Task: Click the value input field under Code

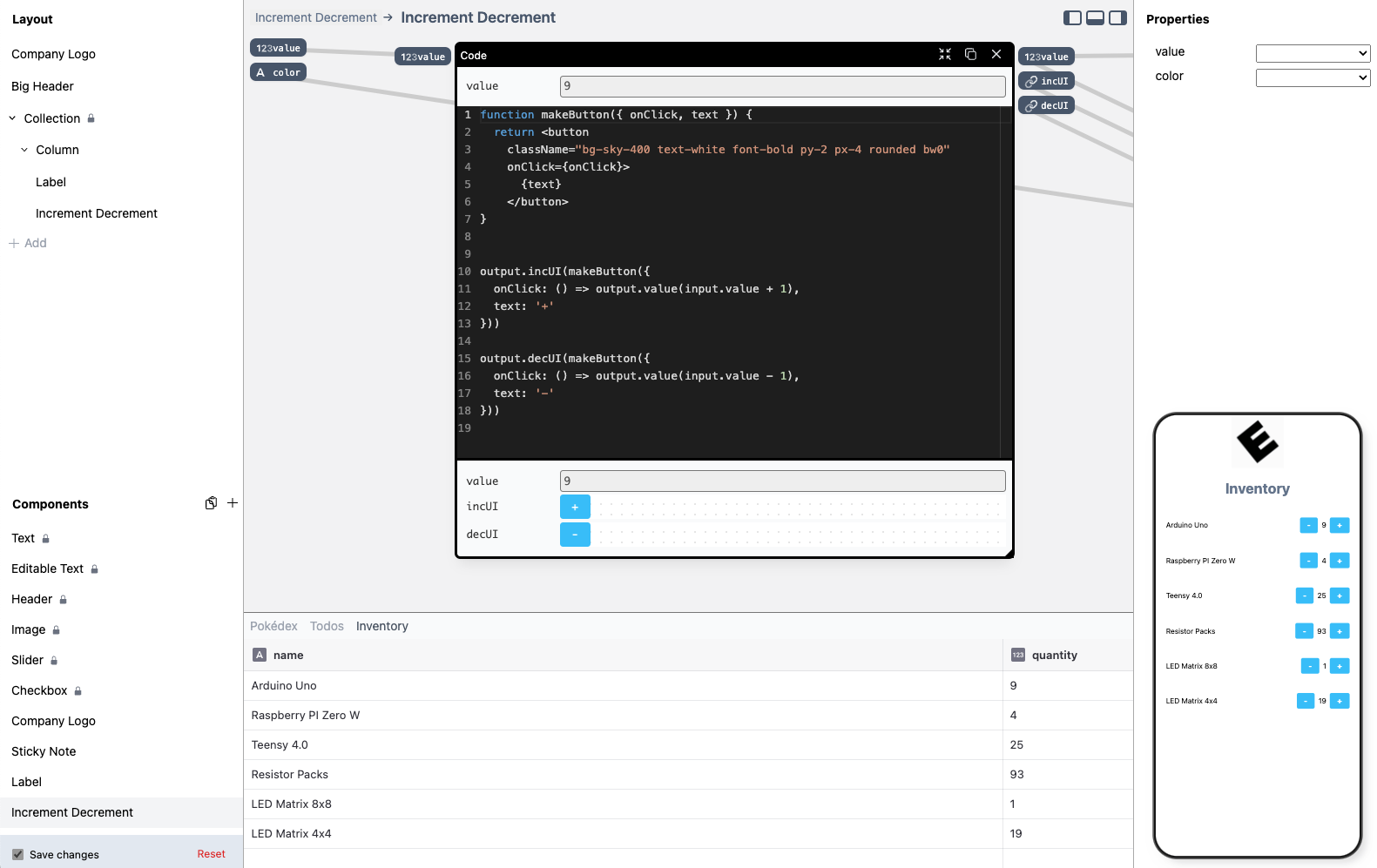Action: tap(782, 86)
